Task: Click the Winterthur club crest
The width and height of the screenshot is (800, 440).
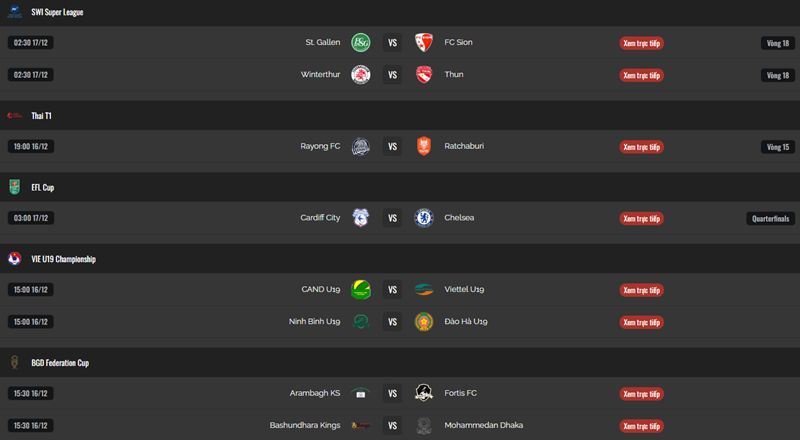Action: (x=361, y=75)
